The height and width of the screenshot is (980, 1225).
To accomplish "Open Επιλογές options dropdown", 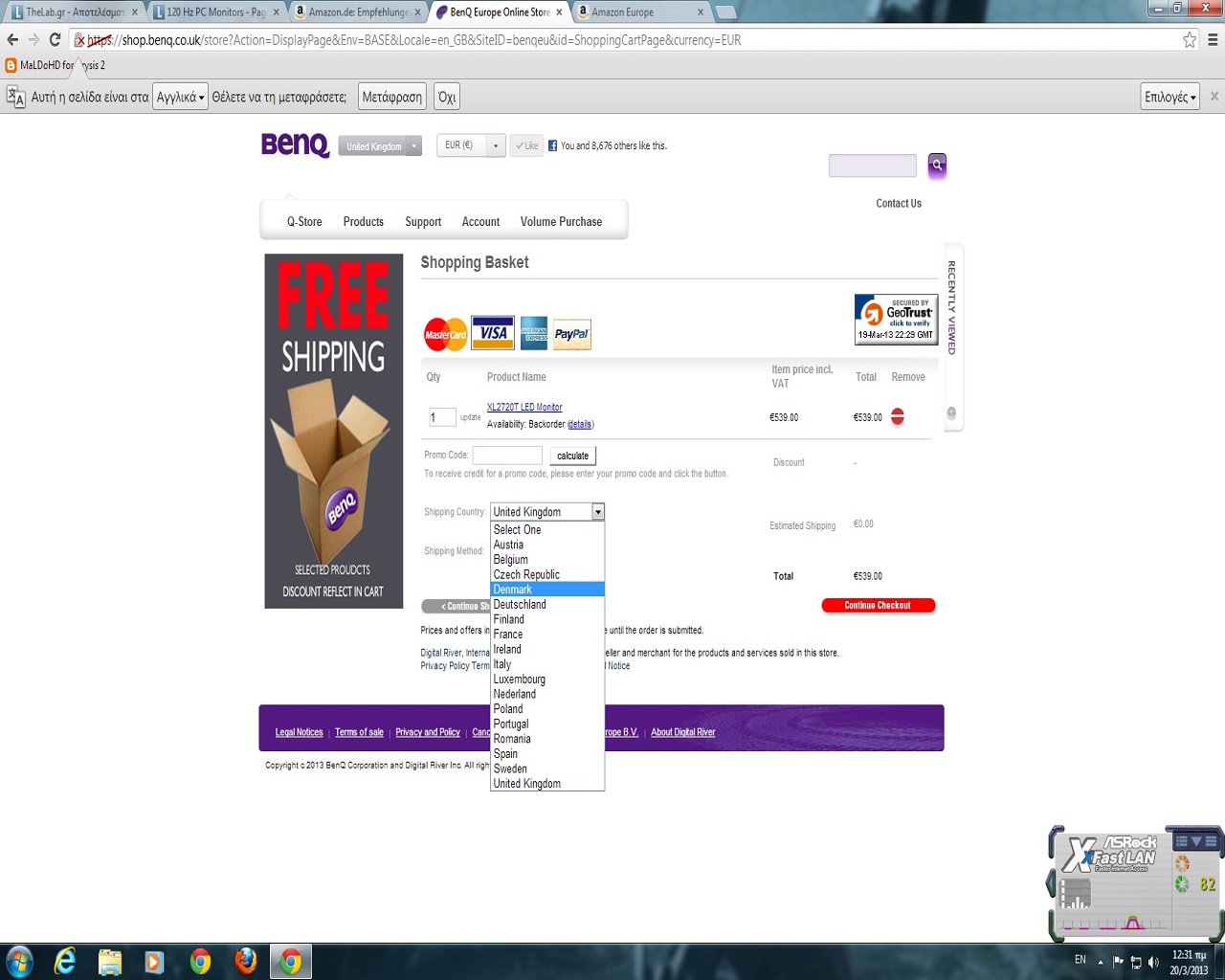I will 1170,97.
